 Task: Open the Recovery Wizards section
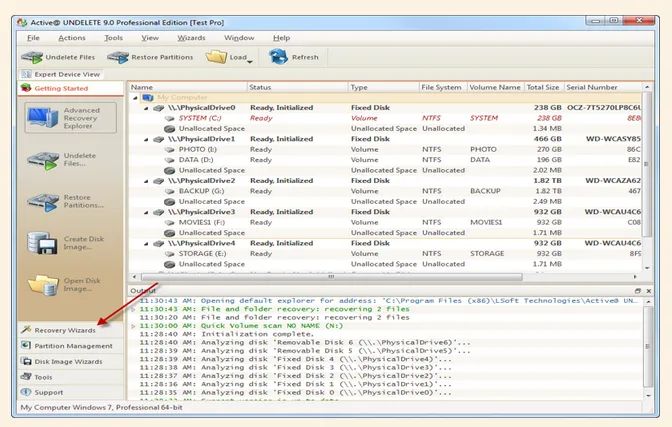[65, 329]
